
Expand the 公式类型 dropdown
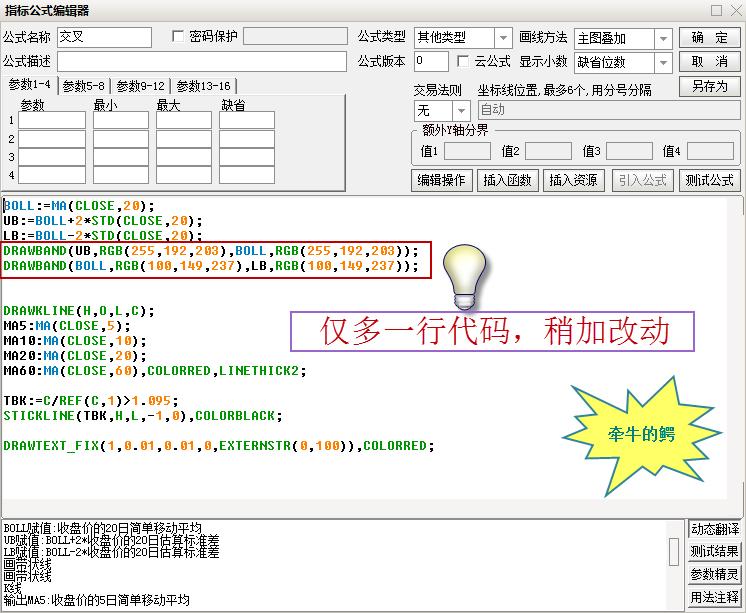point(502,38)
